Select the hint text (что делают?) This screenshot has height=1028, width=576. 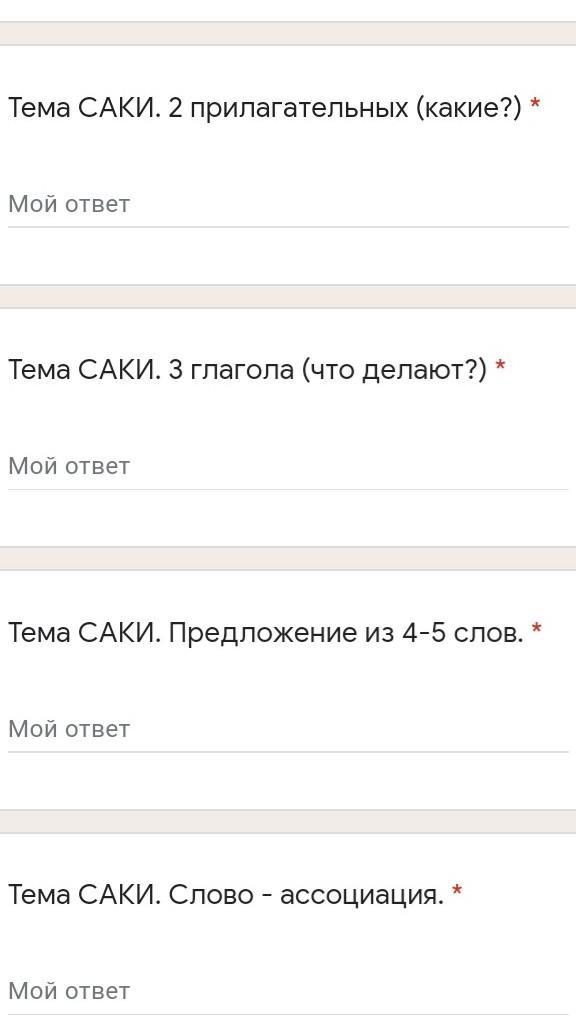[394, 370]
